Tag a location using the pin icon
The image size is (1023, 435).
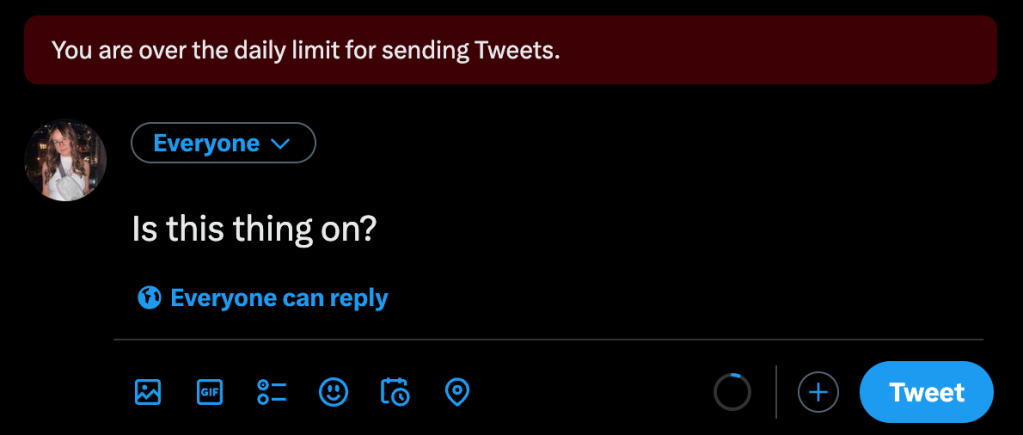pyautogui.click(x=457, y=392)
